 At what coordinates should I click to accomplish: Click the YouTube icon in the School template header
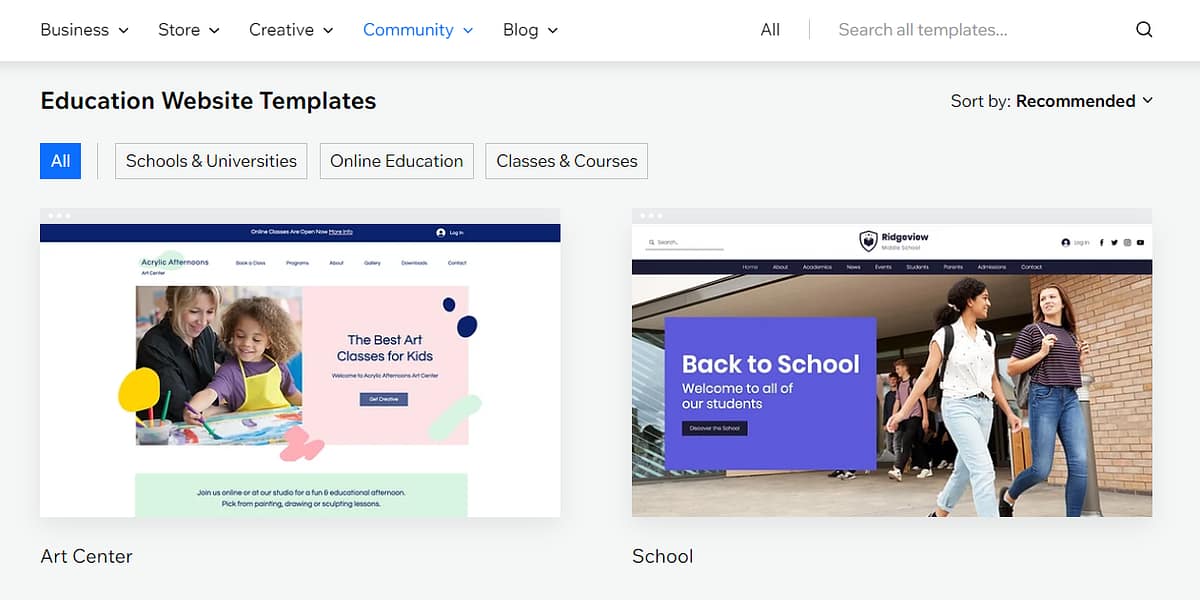coord(1140,242)
